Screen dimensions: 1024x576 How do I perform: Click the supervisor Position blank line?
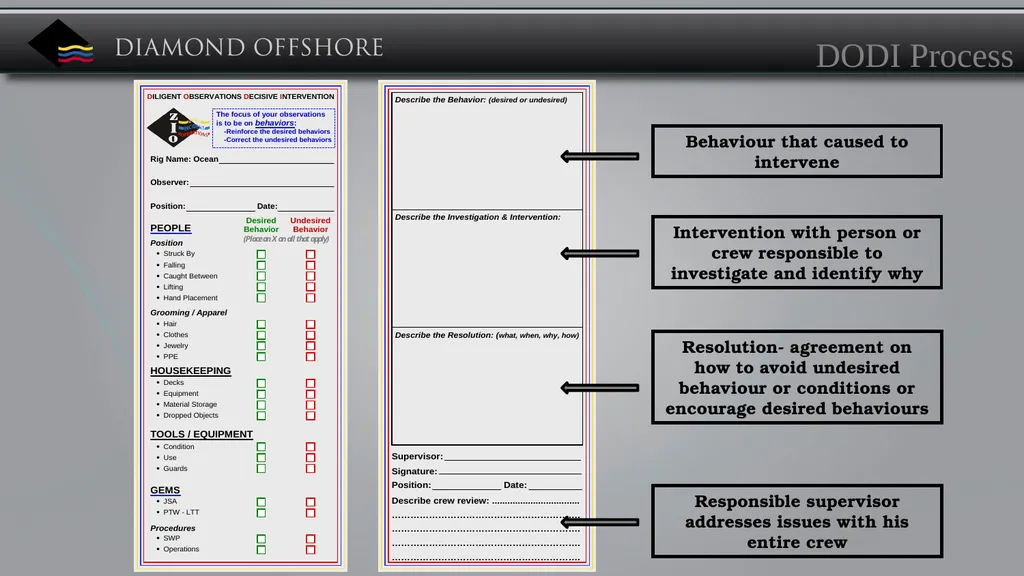[466, 487]
